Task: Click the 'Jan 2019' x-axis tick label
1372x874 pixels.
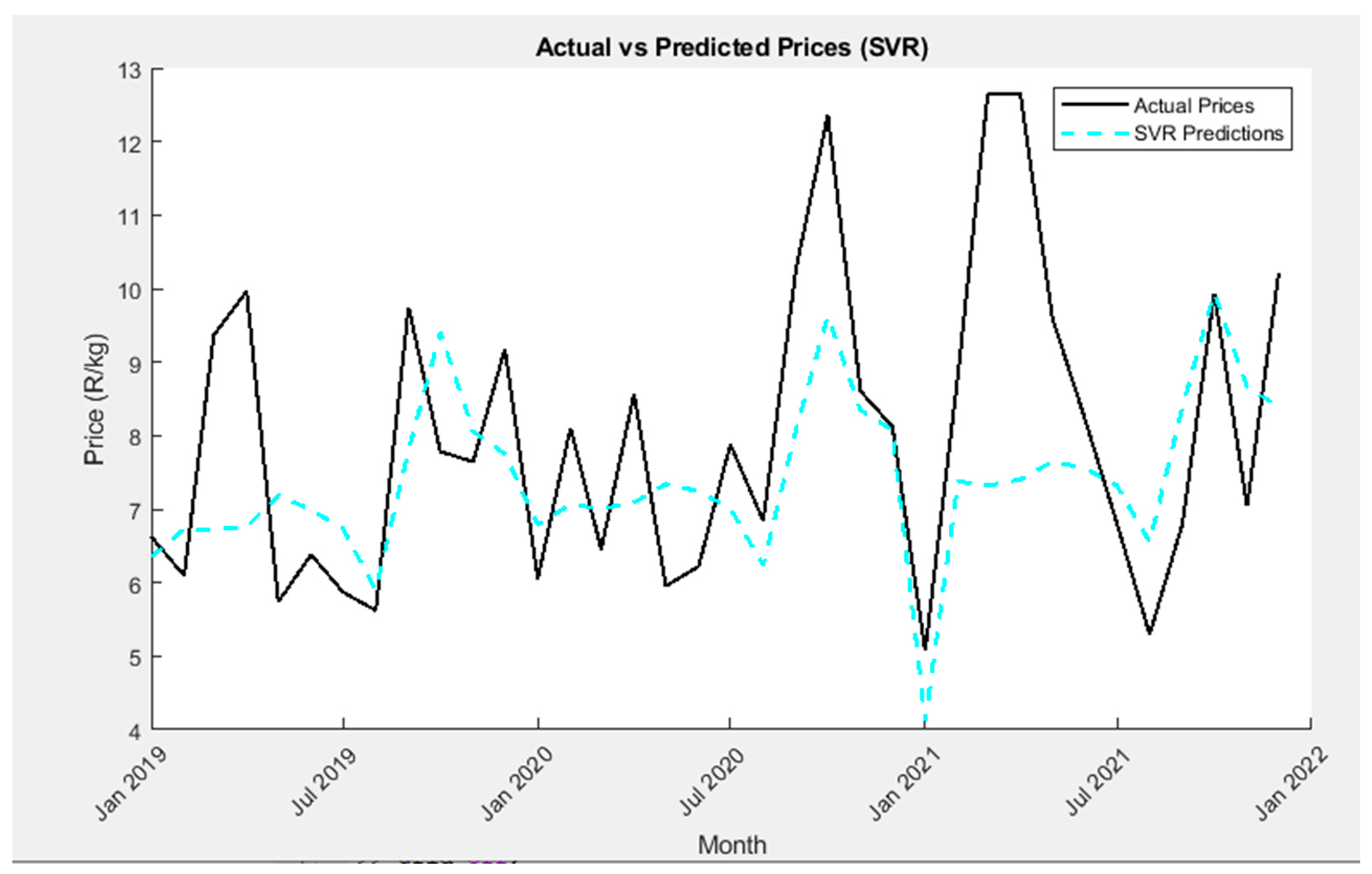Action: 130,784
